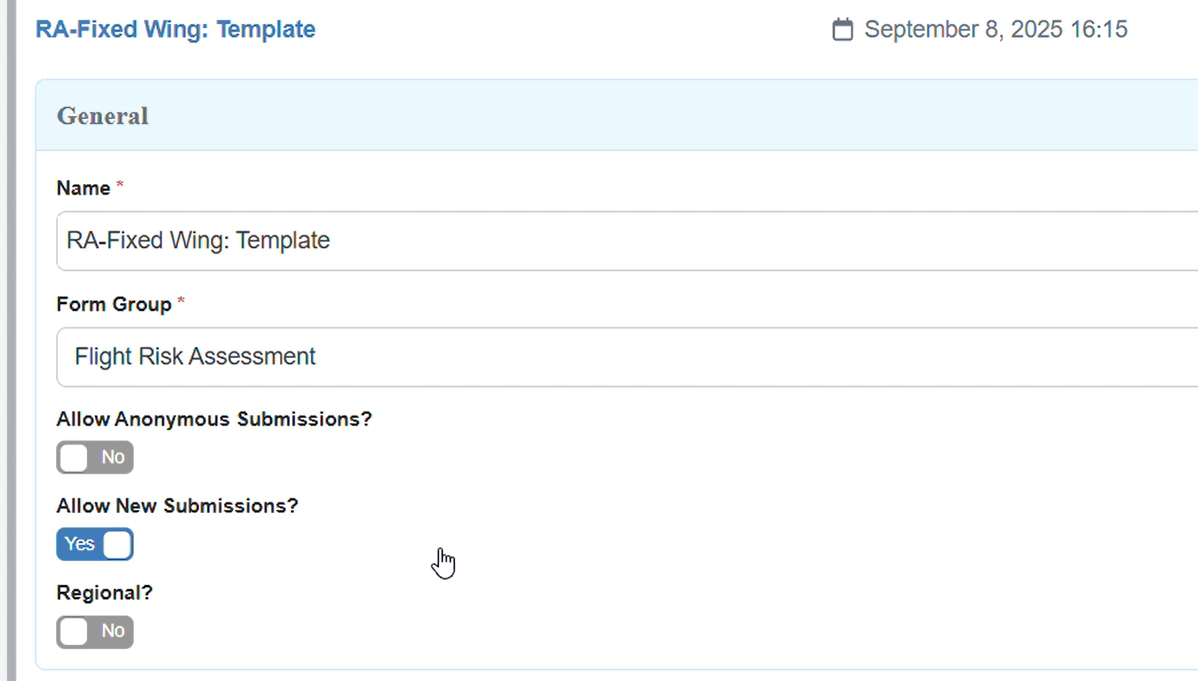Click the Name field label
The height and width of the screenshot is (681, 1198).
[83, 188]
